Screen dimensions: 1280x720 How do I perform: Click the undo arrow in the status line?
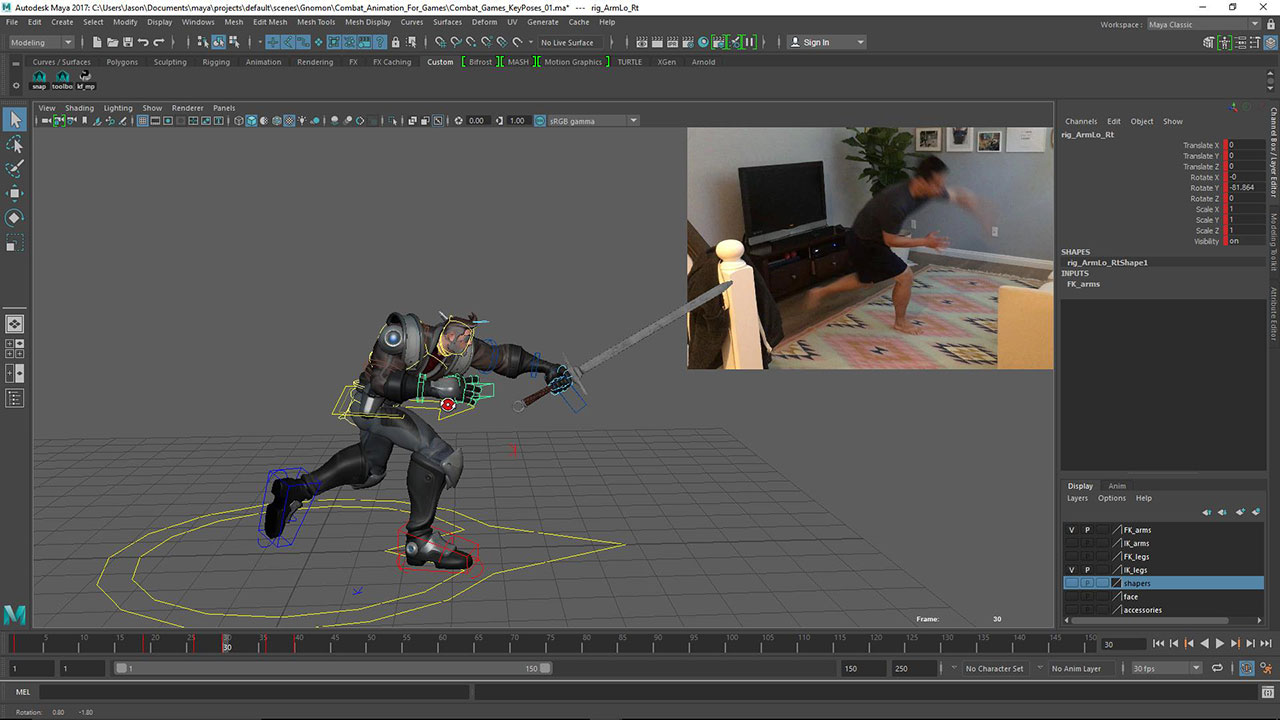(143, 42)
